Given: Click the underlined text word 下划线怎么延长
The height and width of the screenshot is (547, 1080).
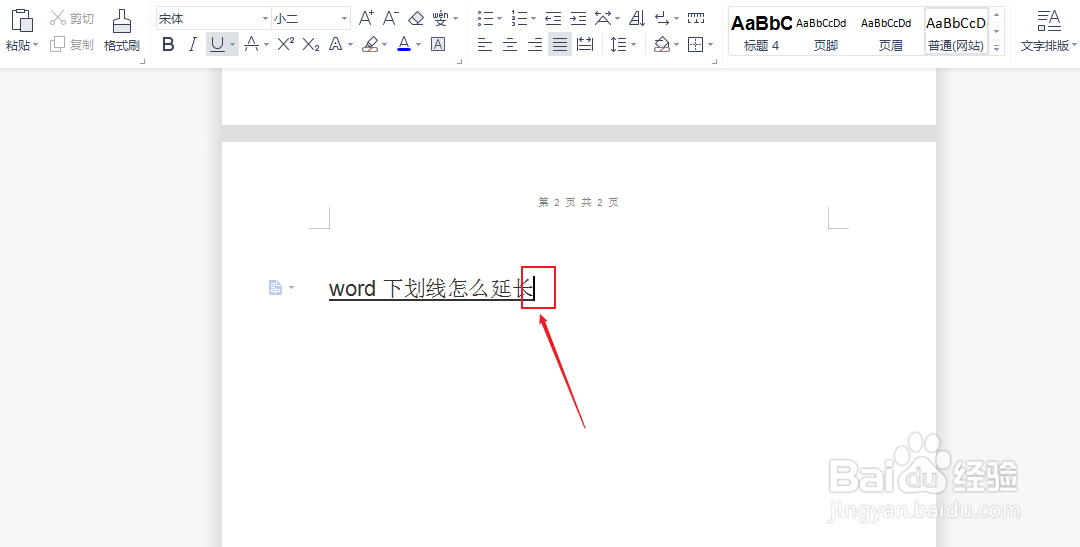Looking at the screenshot, I should (x=431, y=289).
